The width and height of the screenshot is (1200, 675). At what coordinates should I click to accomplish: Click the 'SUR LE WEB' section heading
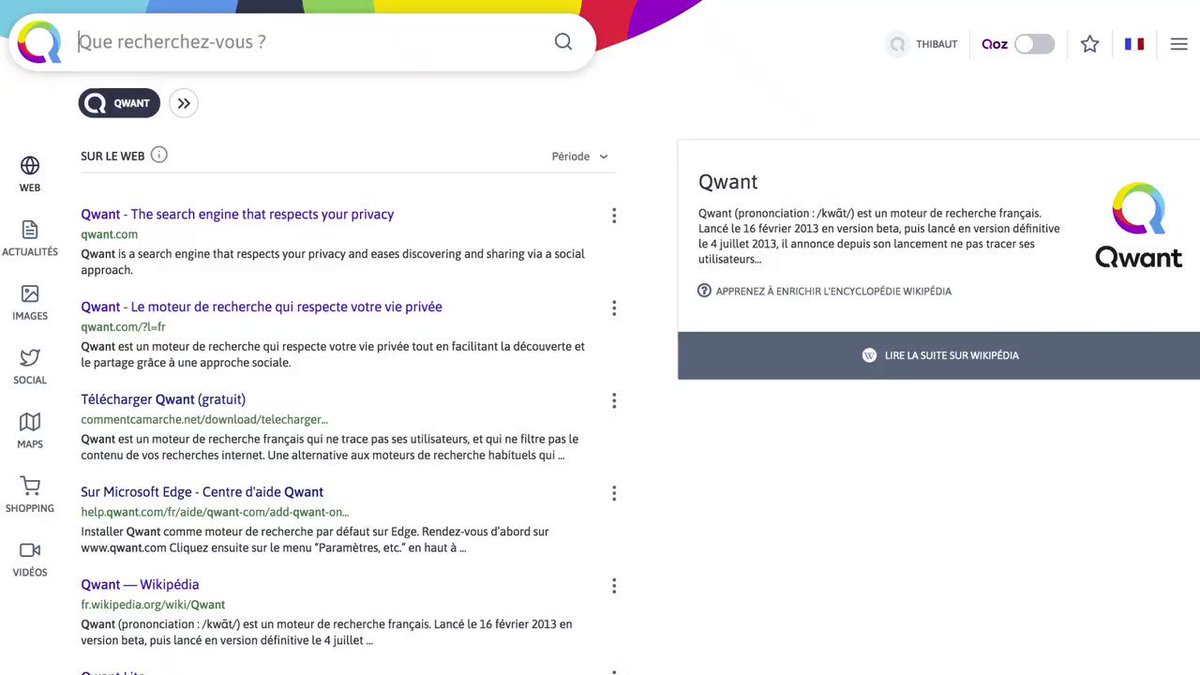click(x=113, y=156)
